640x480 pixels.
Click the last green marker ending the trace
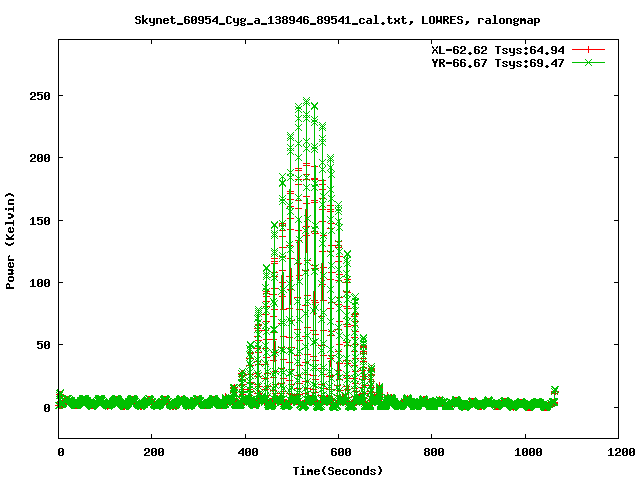555,390
